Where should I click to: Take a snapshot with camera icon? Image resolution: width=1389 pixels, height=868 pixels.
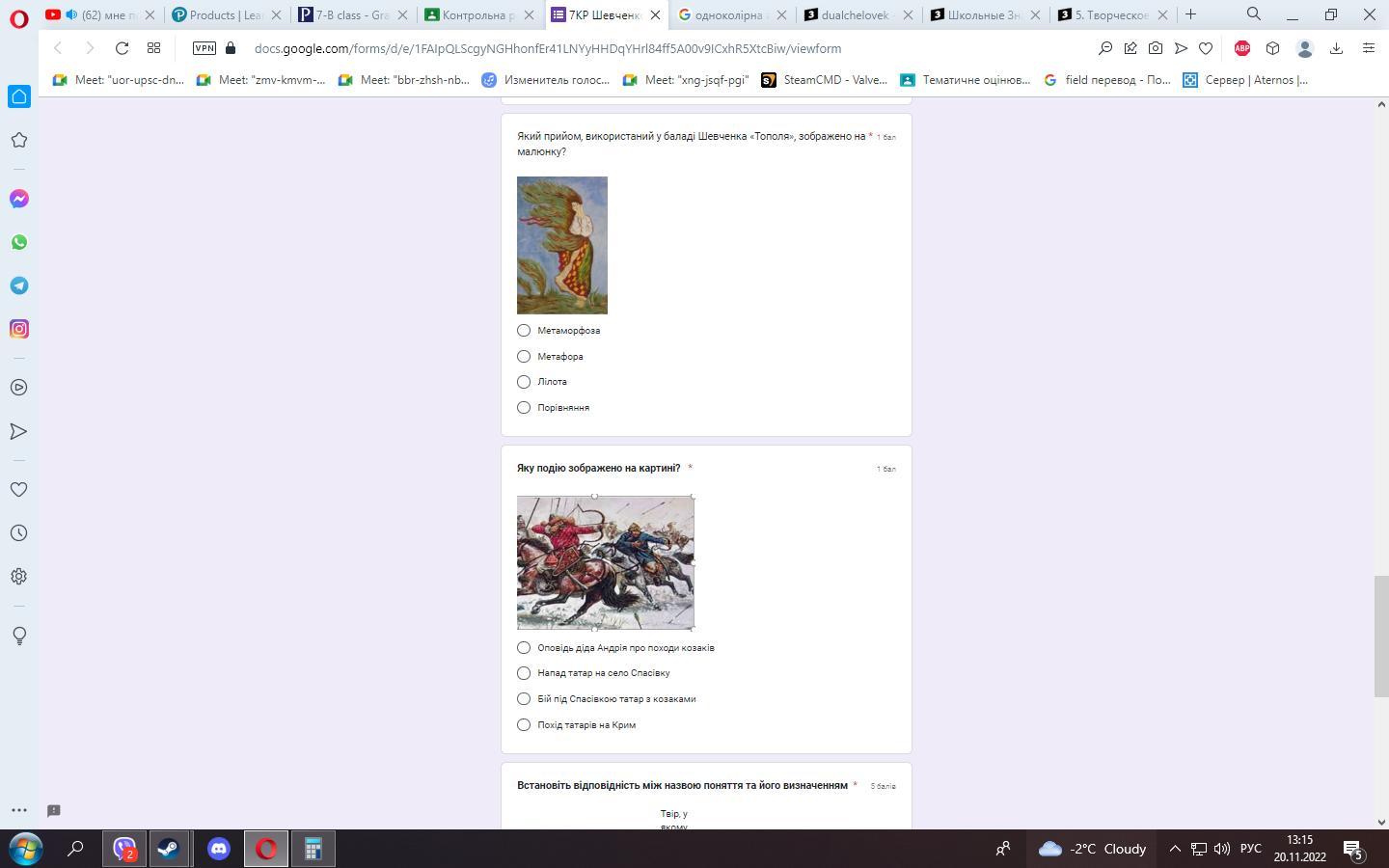(x=1156, y=48)
